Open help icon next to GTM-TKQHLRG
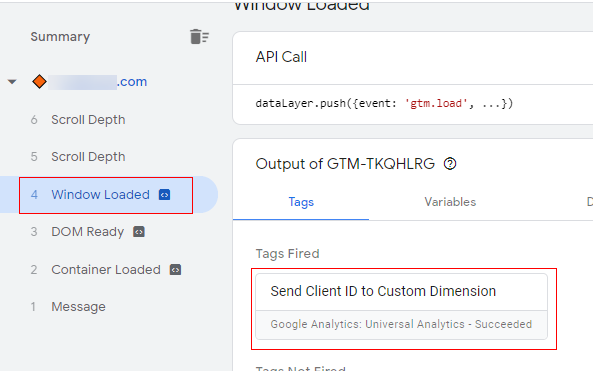593x371 pixels. pos(450,164)
